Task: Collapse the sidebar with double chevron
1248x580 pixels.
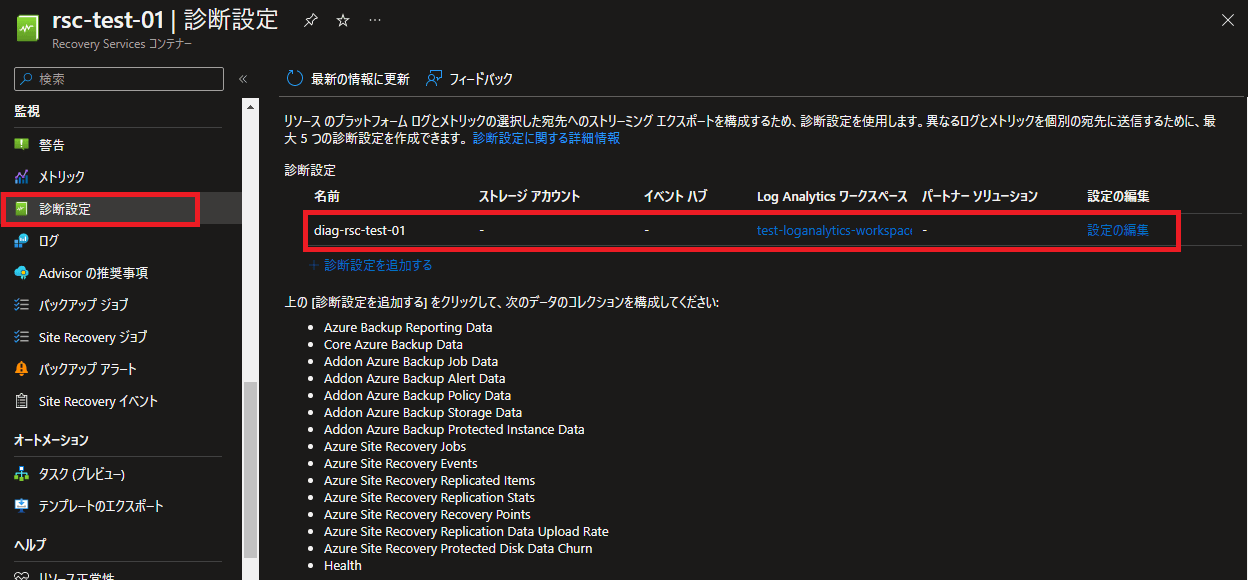Action: coord(242,79)
